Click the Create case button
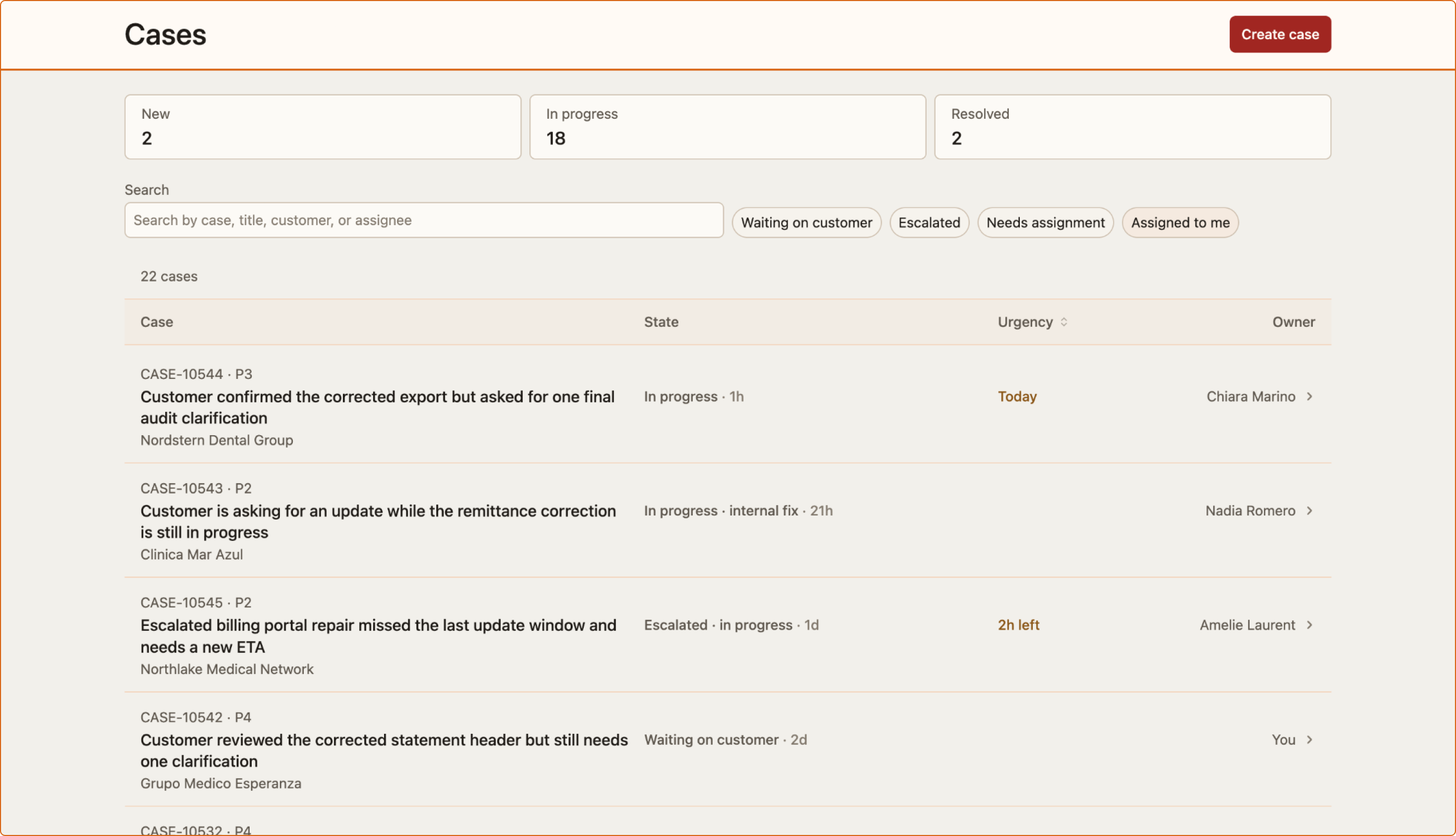Screen dimensions: 1456x836 pos(1279,34)
